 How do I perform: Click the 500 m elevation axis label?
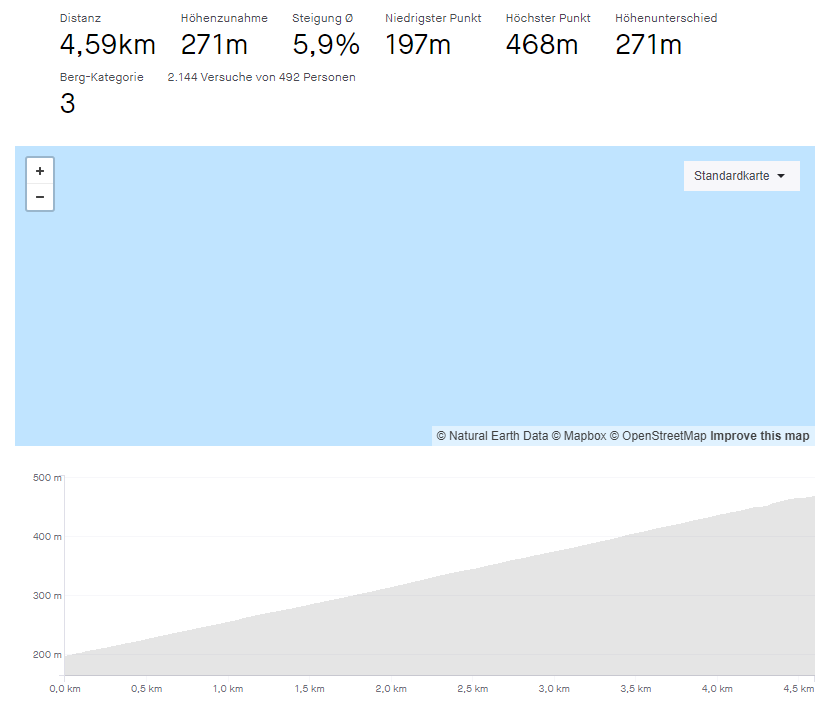[47, 478]
